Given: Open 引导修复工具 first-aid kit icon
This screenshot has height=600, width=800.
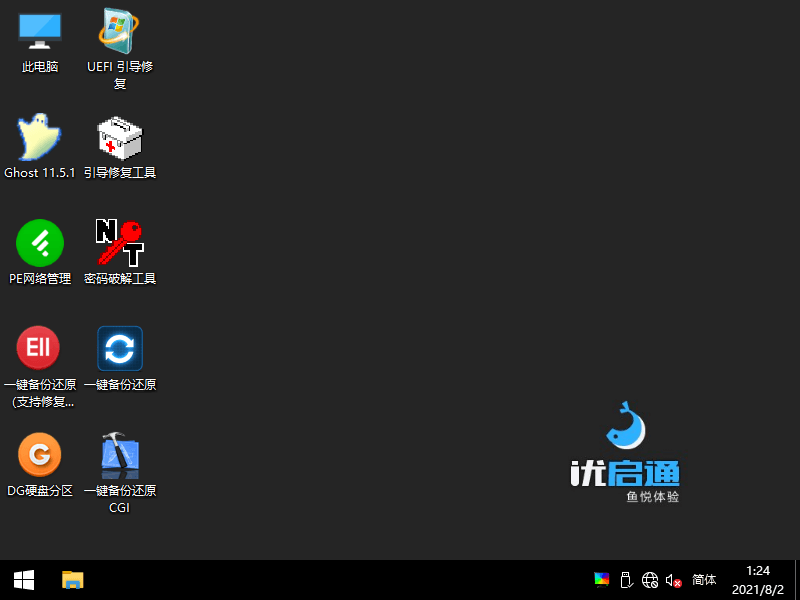Looking at the screenshot, I should [x=120, y=138].
